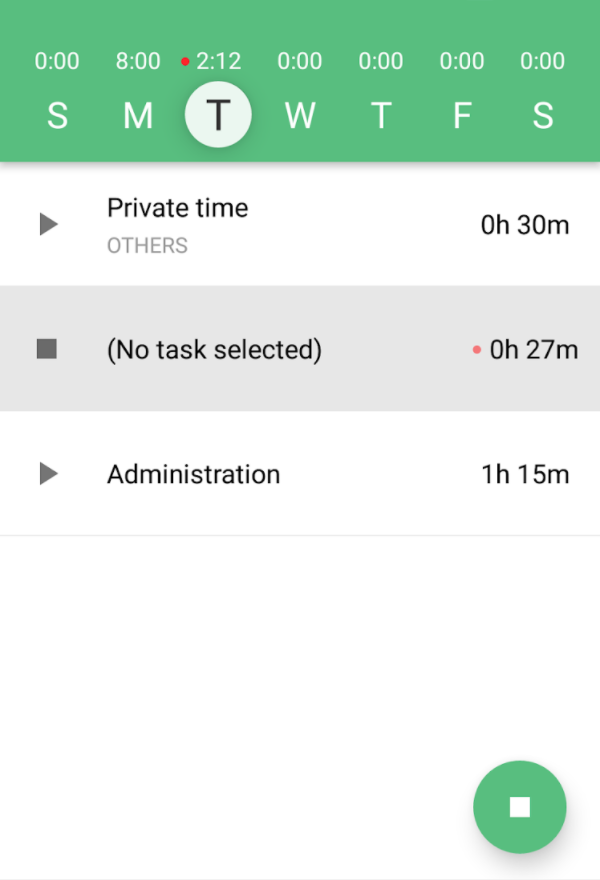The width and height of the screenshot is (600, 880).
Task: Select Sunday in the week bar
Action: [x=57, y=116]
